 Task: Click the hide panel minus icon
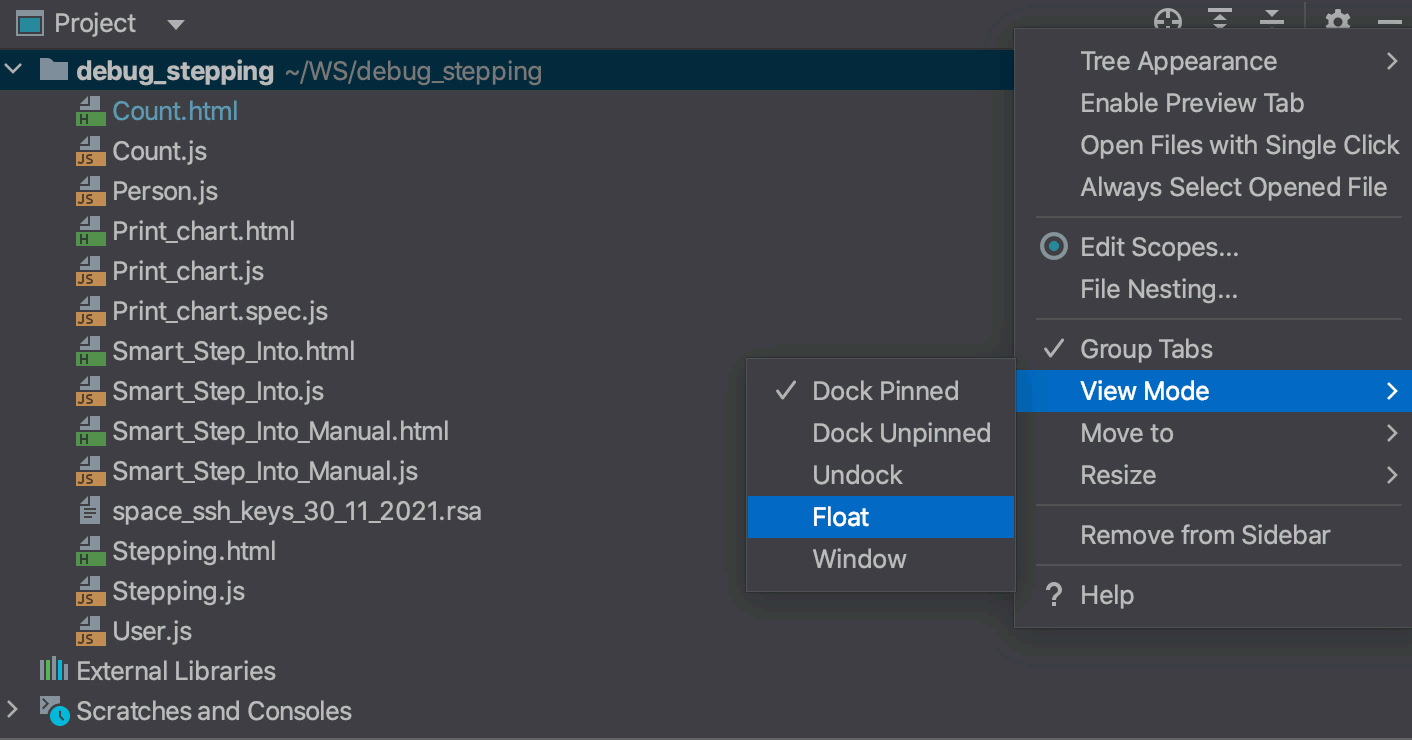(x=1389, y=21)
